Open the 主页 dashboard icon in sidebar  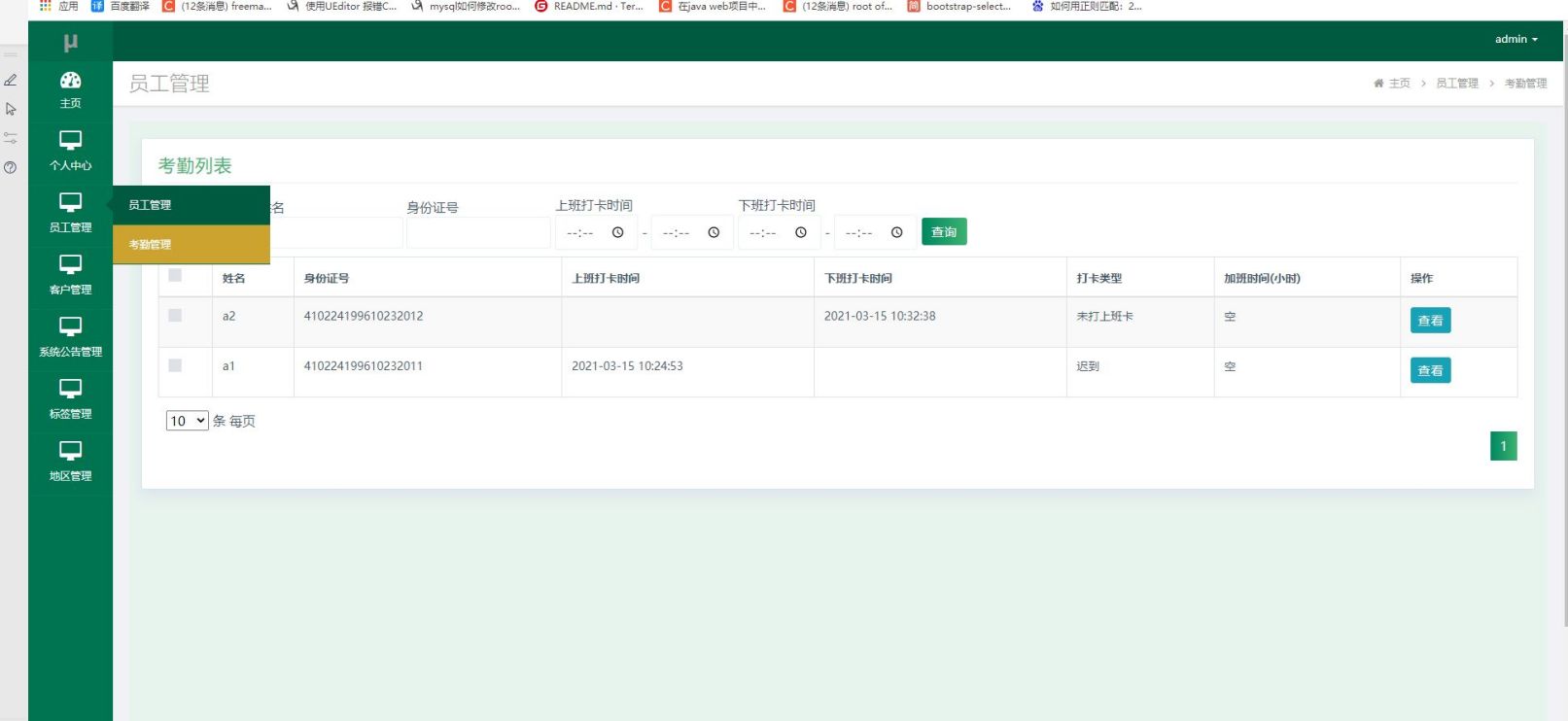click(70, 81)
